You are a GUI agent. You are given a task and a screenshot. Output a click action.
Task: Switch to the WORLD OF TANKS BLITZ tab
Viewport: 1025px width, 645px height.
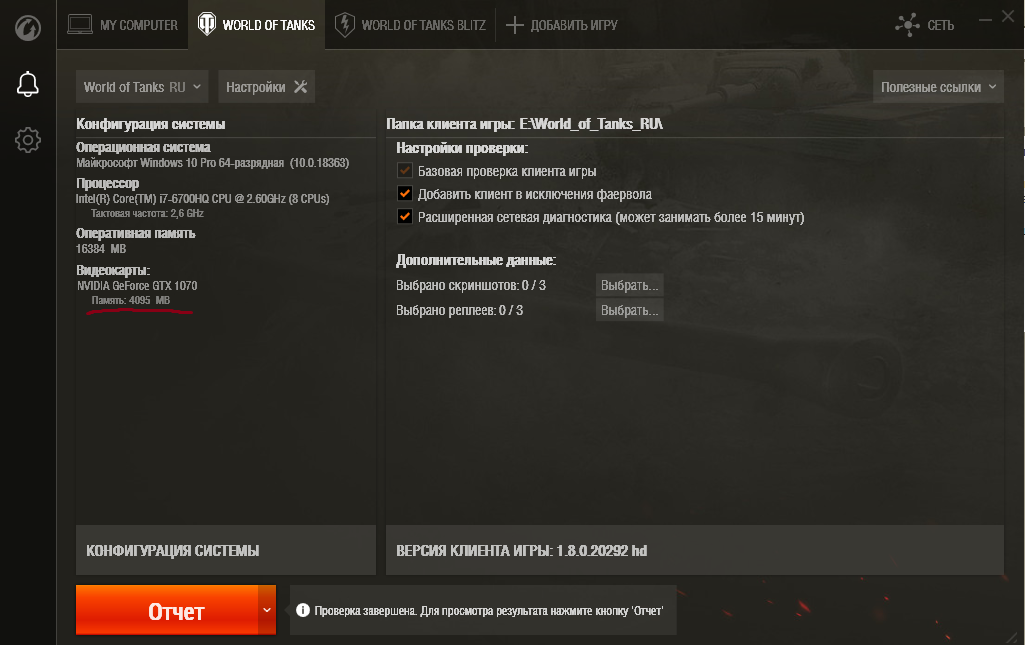[410, 25]
